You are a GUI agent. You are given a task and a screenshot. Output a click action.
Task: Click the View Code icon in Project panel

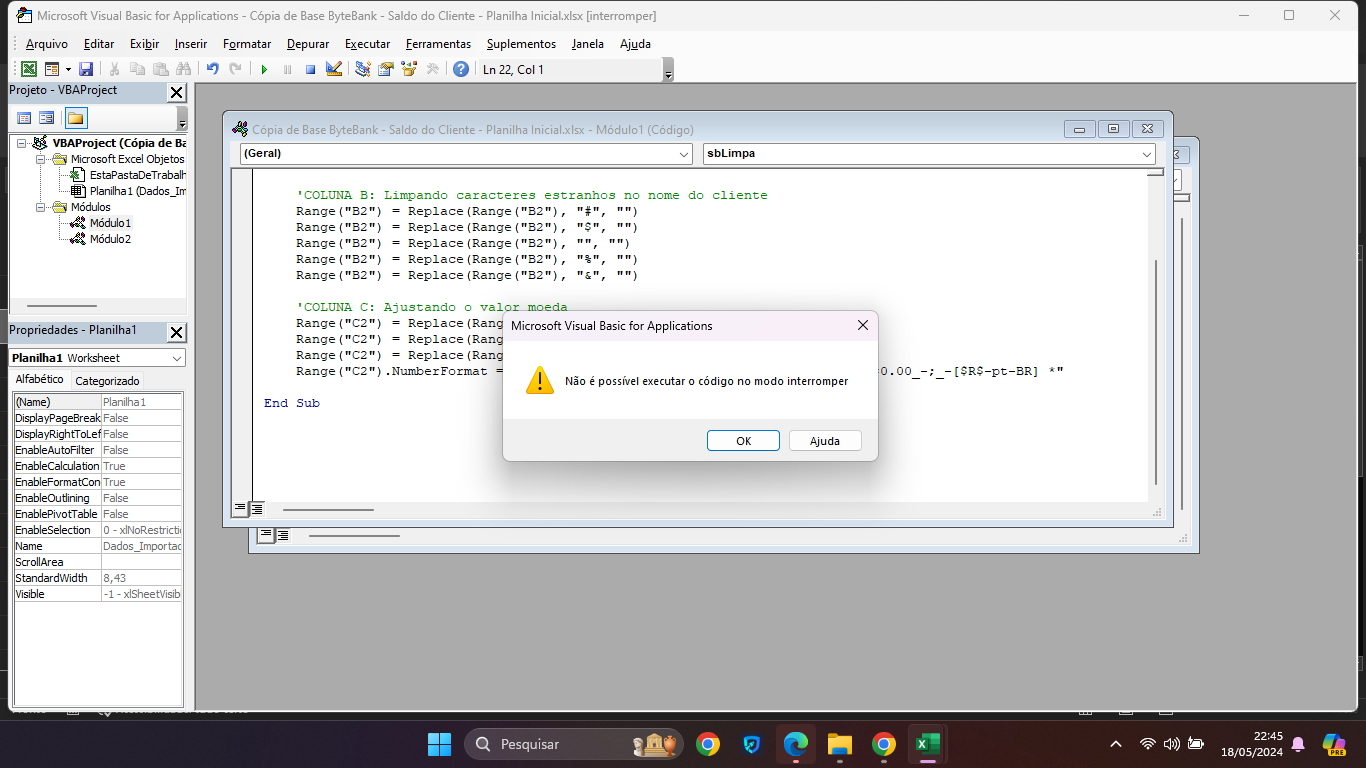click(24, 118)
